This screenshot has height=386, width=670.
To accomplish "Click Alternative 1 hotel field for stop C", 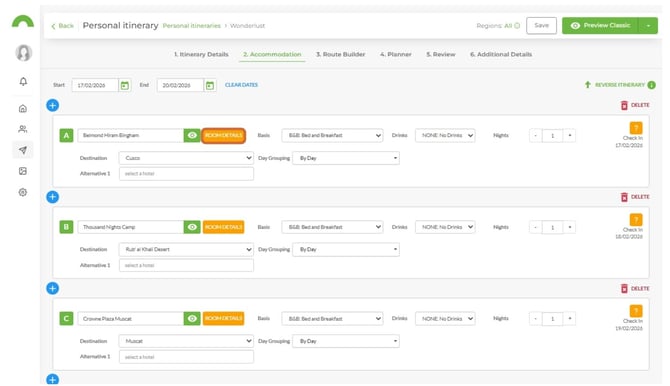I will click(x=186, y=357).
